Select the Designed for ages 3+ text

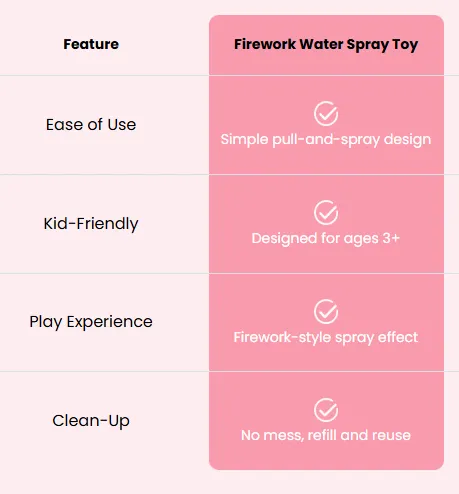point(326,238)
